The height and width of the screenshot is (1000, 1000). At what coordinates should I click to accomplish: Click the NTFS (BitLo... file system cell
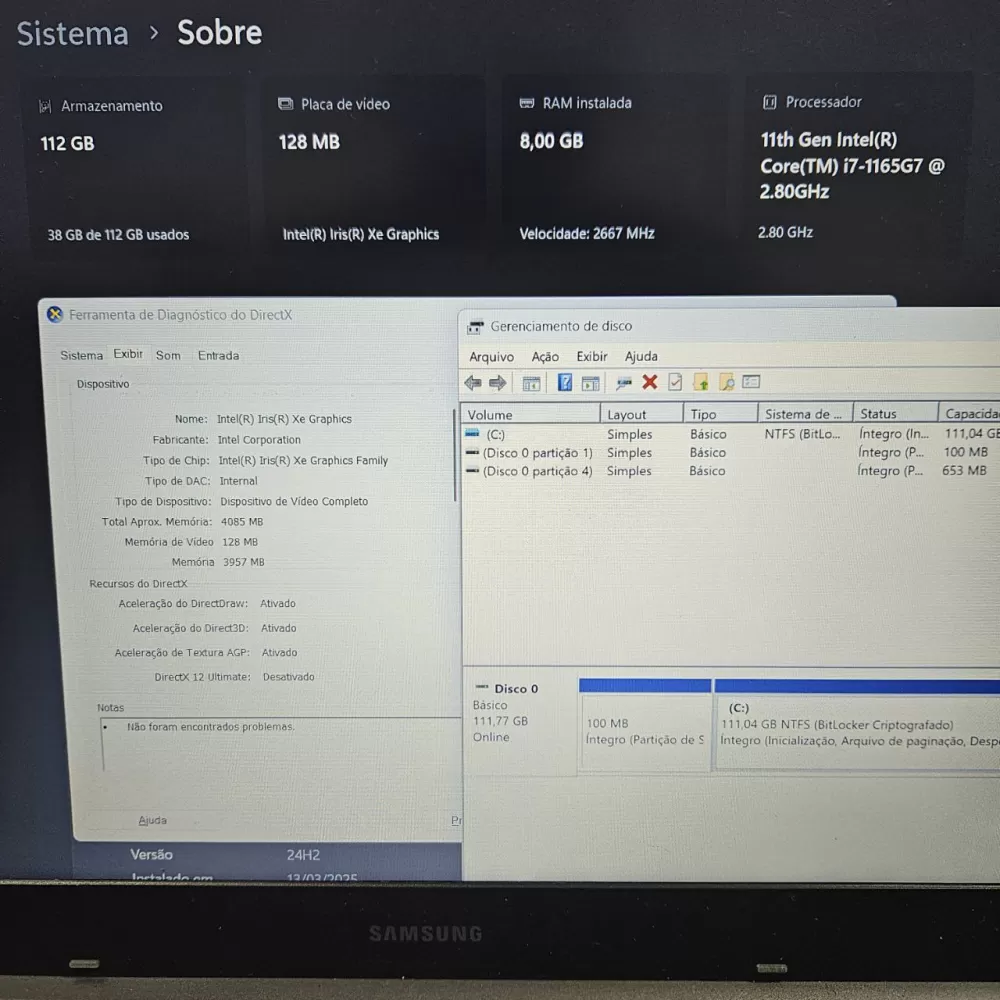click(x=802, y=434)
